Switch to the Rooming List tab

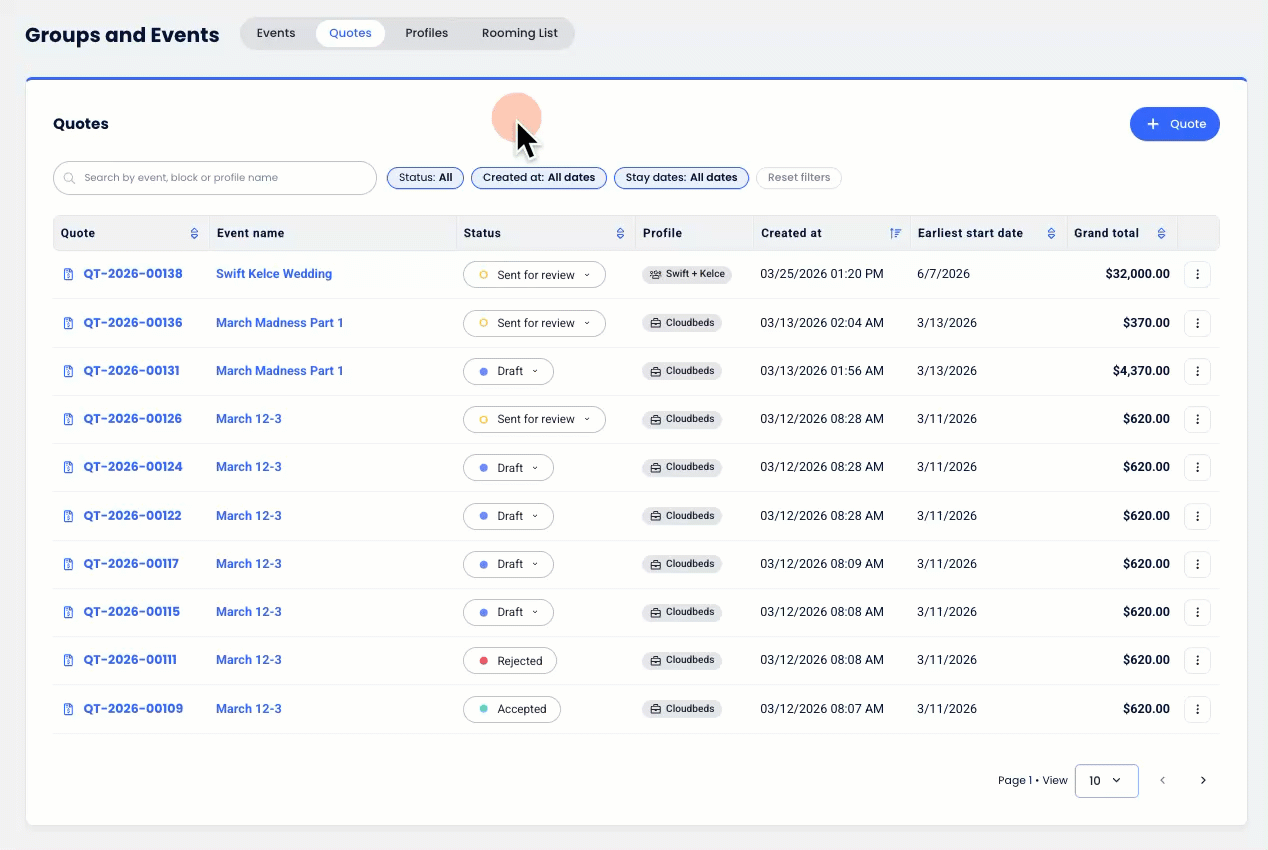(519, 33)
